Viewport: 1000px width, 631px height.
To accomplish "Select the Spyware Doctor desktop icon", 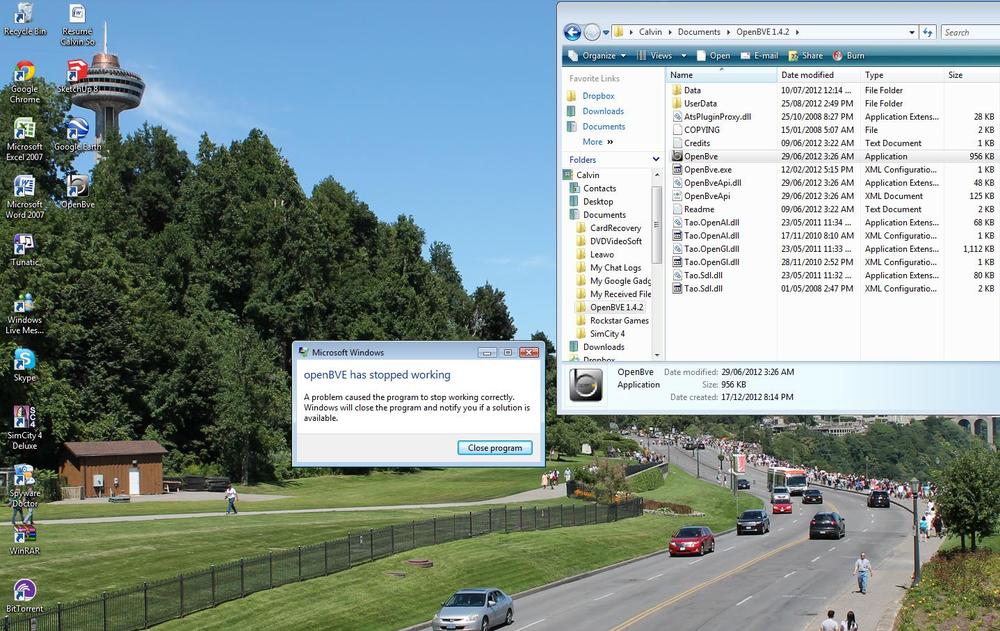I will (24, 486).
